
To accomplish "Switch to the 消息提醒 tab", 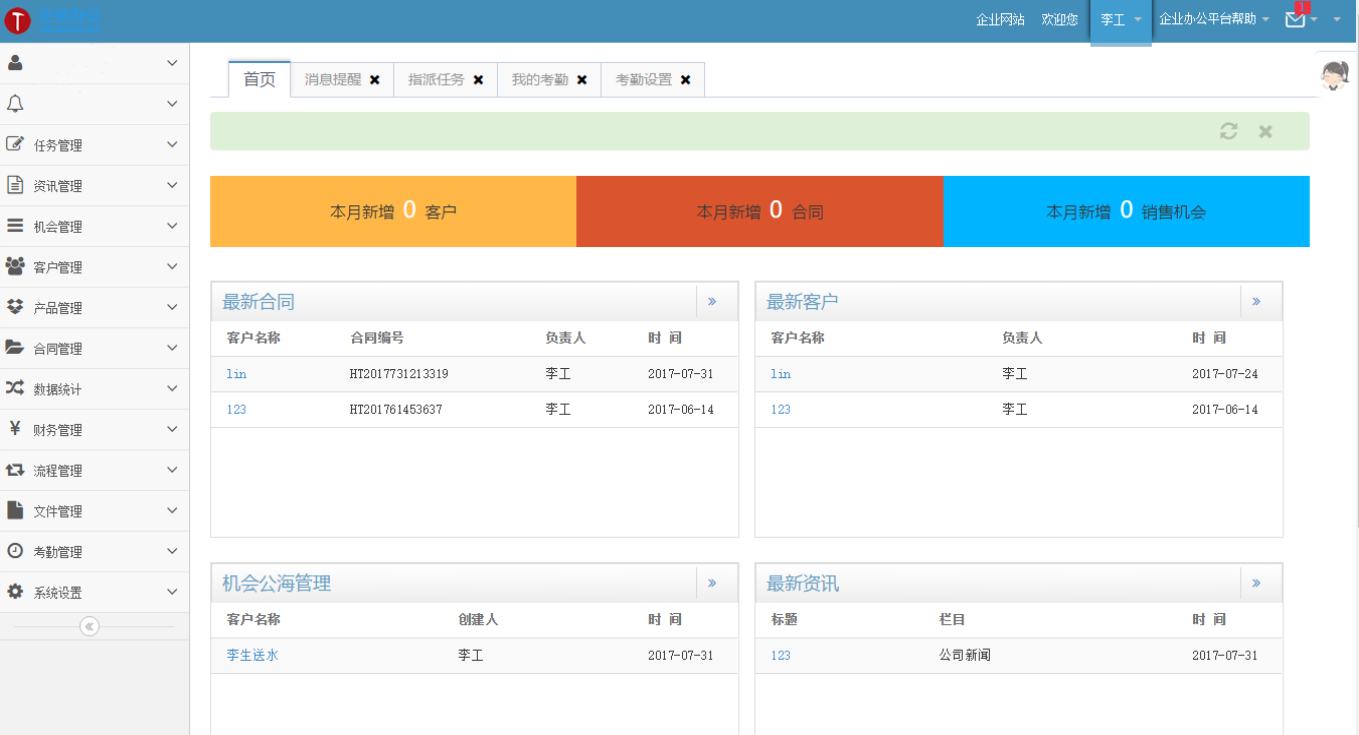I will pyautogui.click(x=333, y=80).
